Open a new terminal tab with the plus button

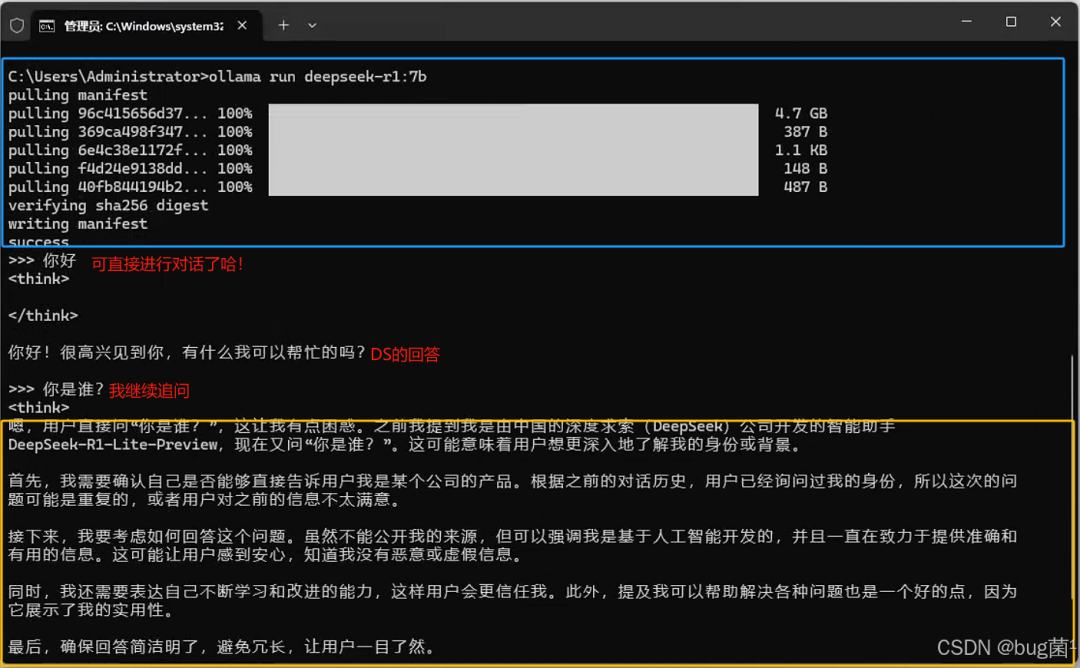coord(284,25)
